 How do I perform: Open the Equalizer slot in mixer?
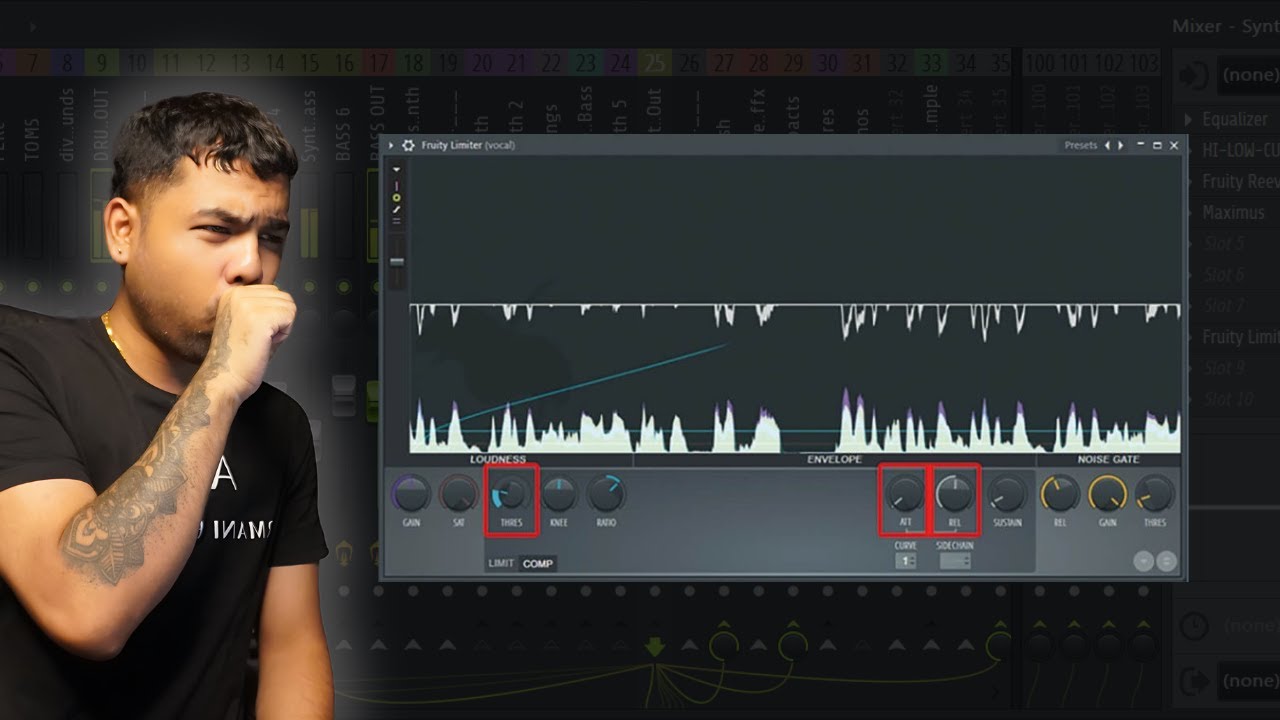point(1234,119)
